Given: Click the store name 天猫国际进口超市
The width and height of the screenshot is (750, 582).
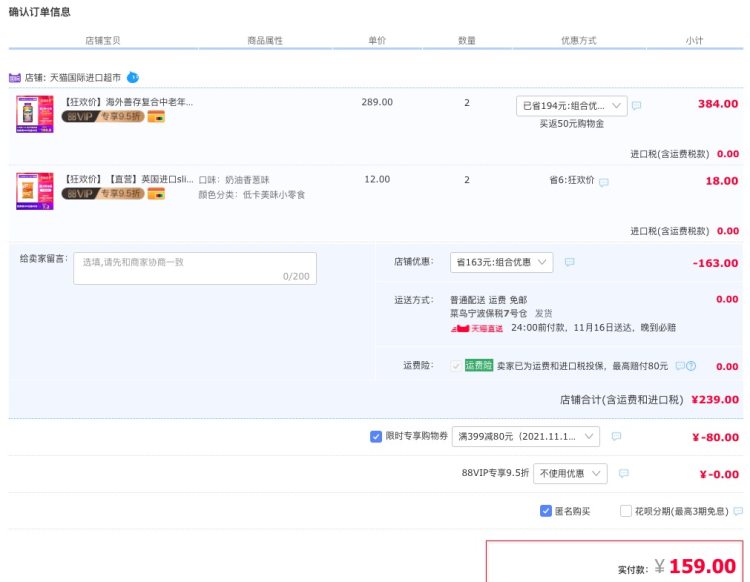Looking at the screenshot, I should click(85, 77).
